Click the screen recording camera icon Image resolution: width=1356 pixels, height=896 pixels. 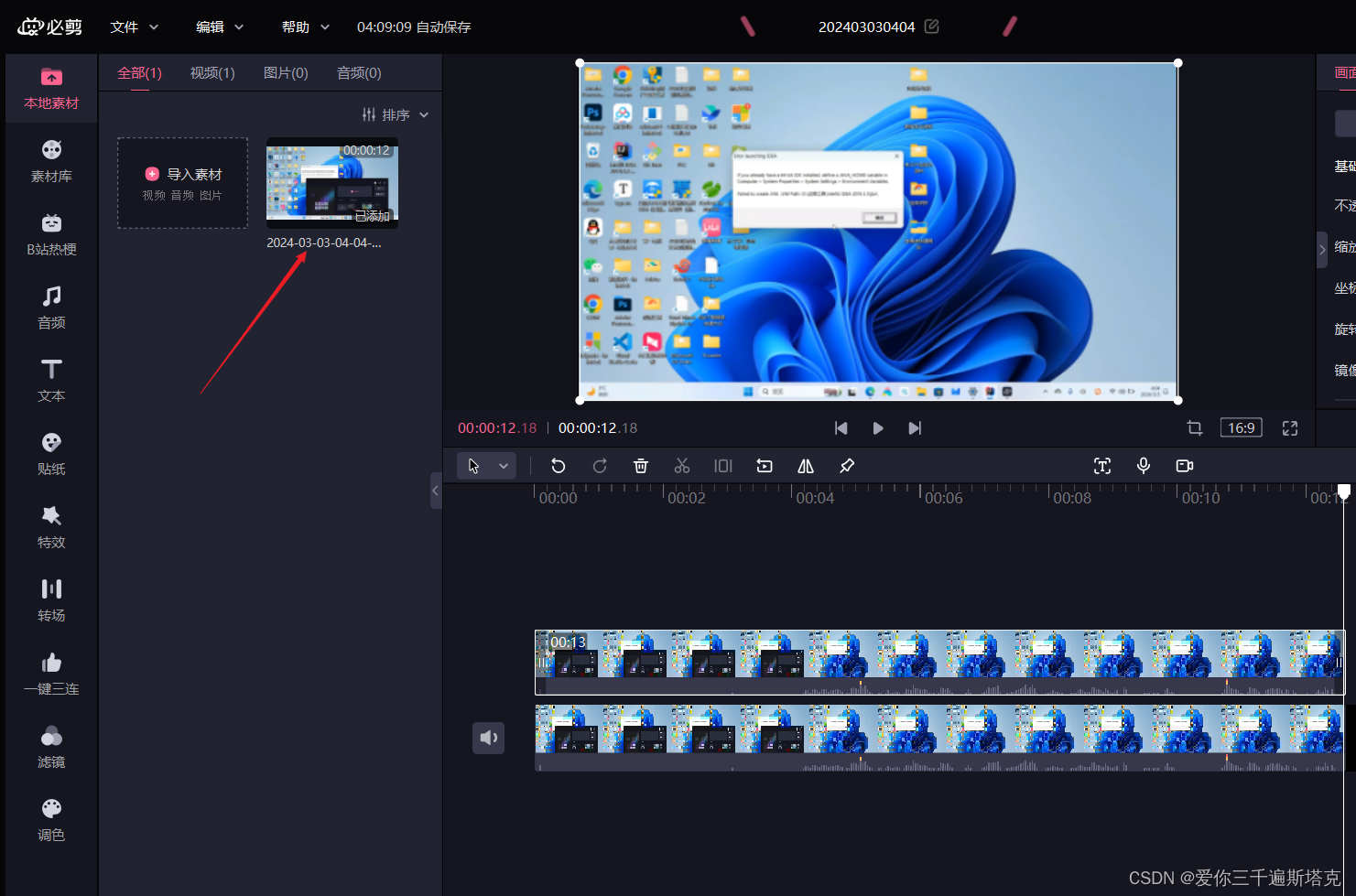click(x=1185, y=466)
